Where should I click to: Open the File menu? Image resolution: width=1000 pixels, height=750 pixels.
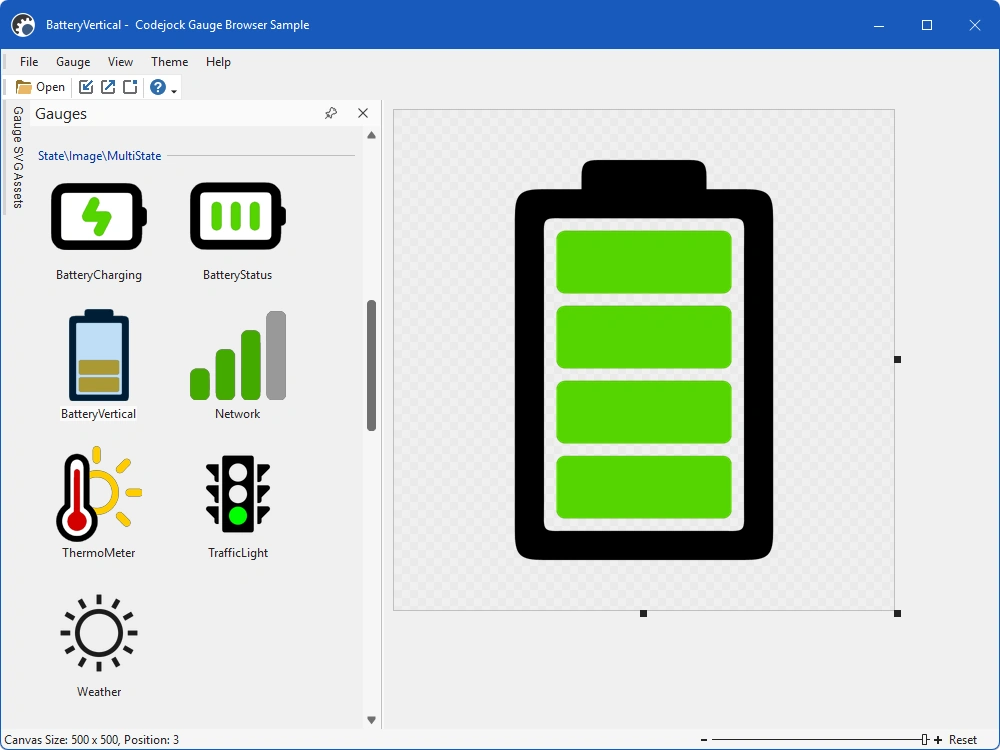point(29,62)
